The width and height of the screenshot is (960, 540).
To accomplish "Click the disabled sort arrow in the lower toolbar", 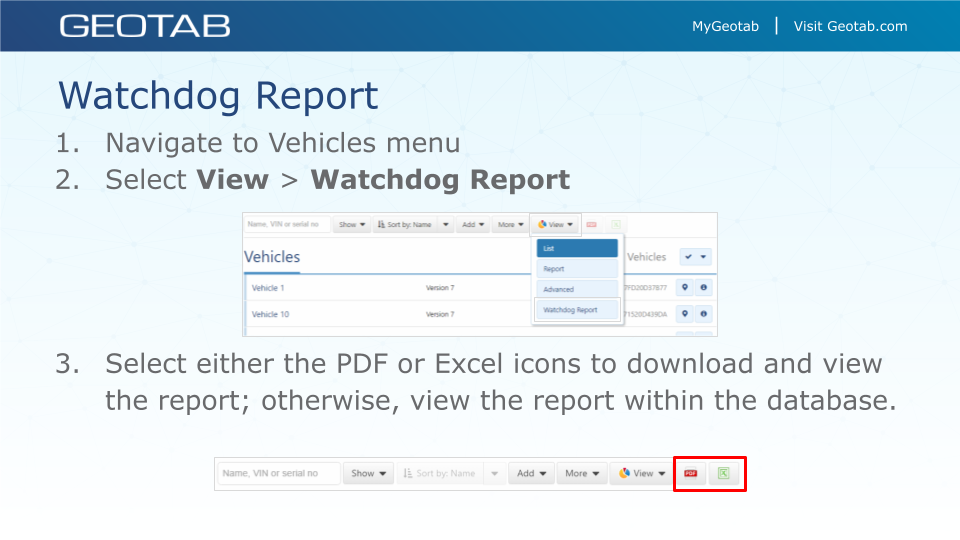I will click(495, 473).
